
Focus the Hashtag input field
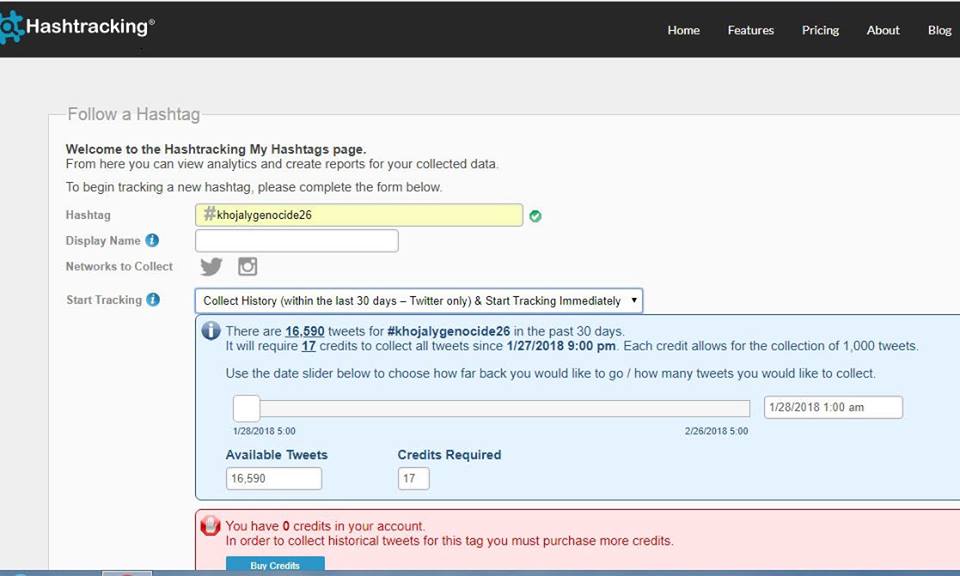tap(359, 215)
